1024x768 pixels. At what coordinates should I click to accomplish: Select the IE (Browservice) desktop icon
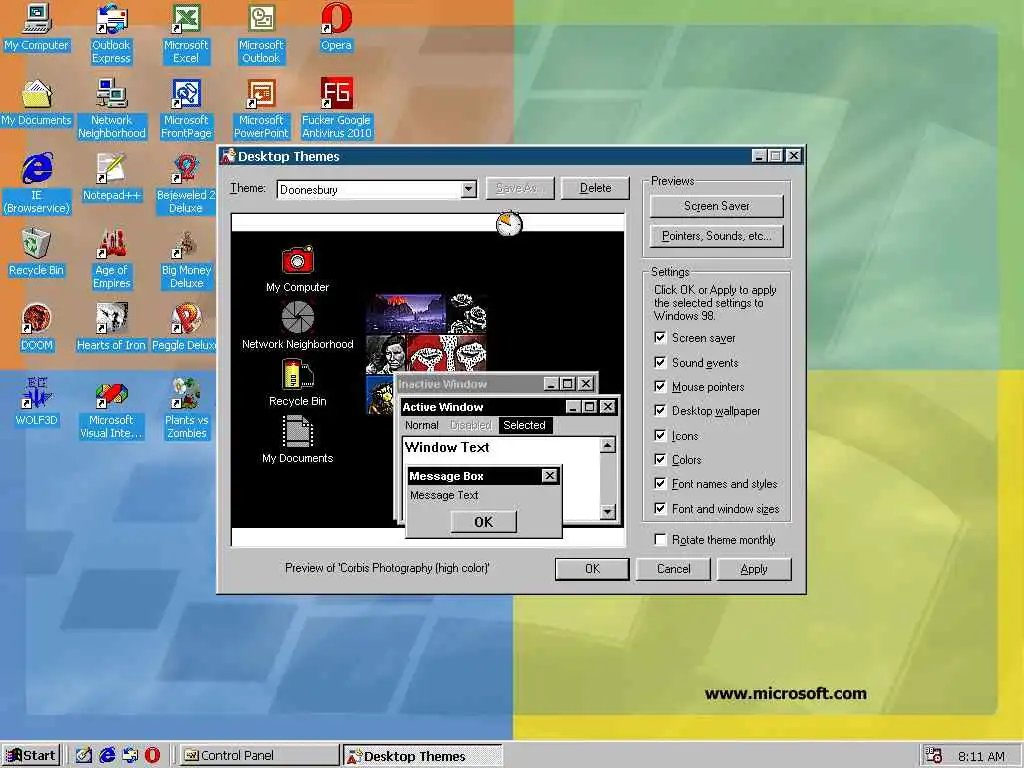[37, 184]
